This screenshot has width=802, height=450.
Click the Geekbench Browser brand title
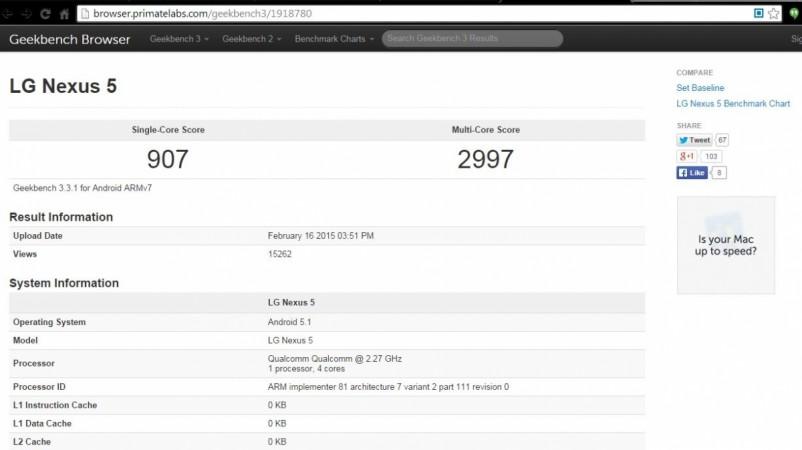click(x=70, y=39)
